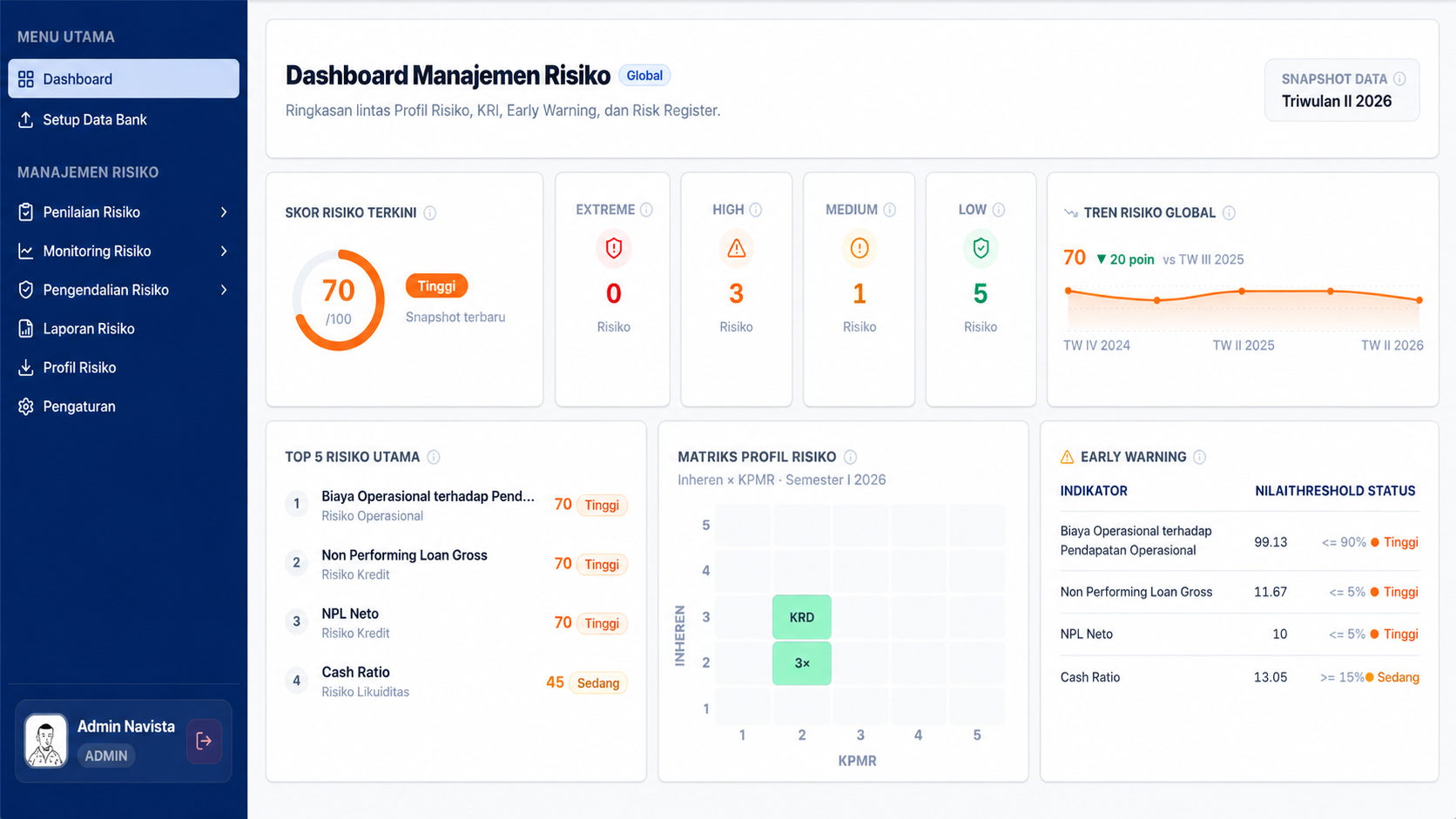The width and height of the screenshot is (1456, 819).
Task: Click value 99.13 in Early Warning table
Action: click(1271, 542)
